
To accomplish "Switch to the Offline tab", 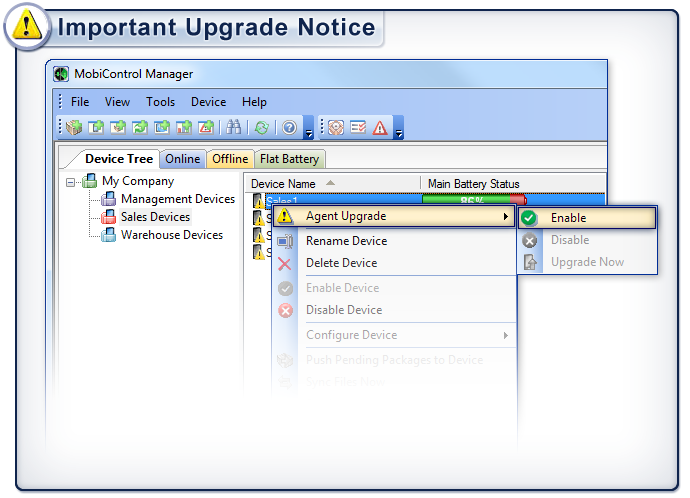I will pyautogui.click(x=230, y=159).
